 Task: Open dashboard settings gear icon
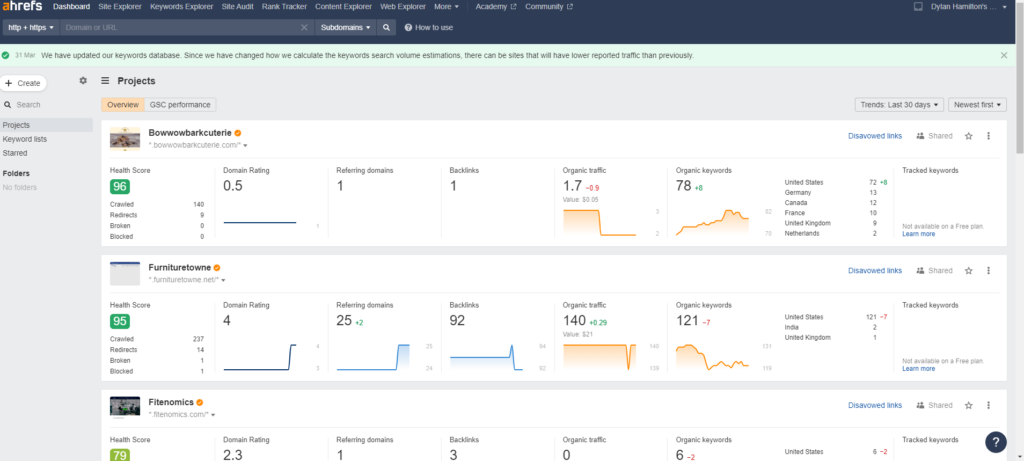click(x=83, y=81)
